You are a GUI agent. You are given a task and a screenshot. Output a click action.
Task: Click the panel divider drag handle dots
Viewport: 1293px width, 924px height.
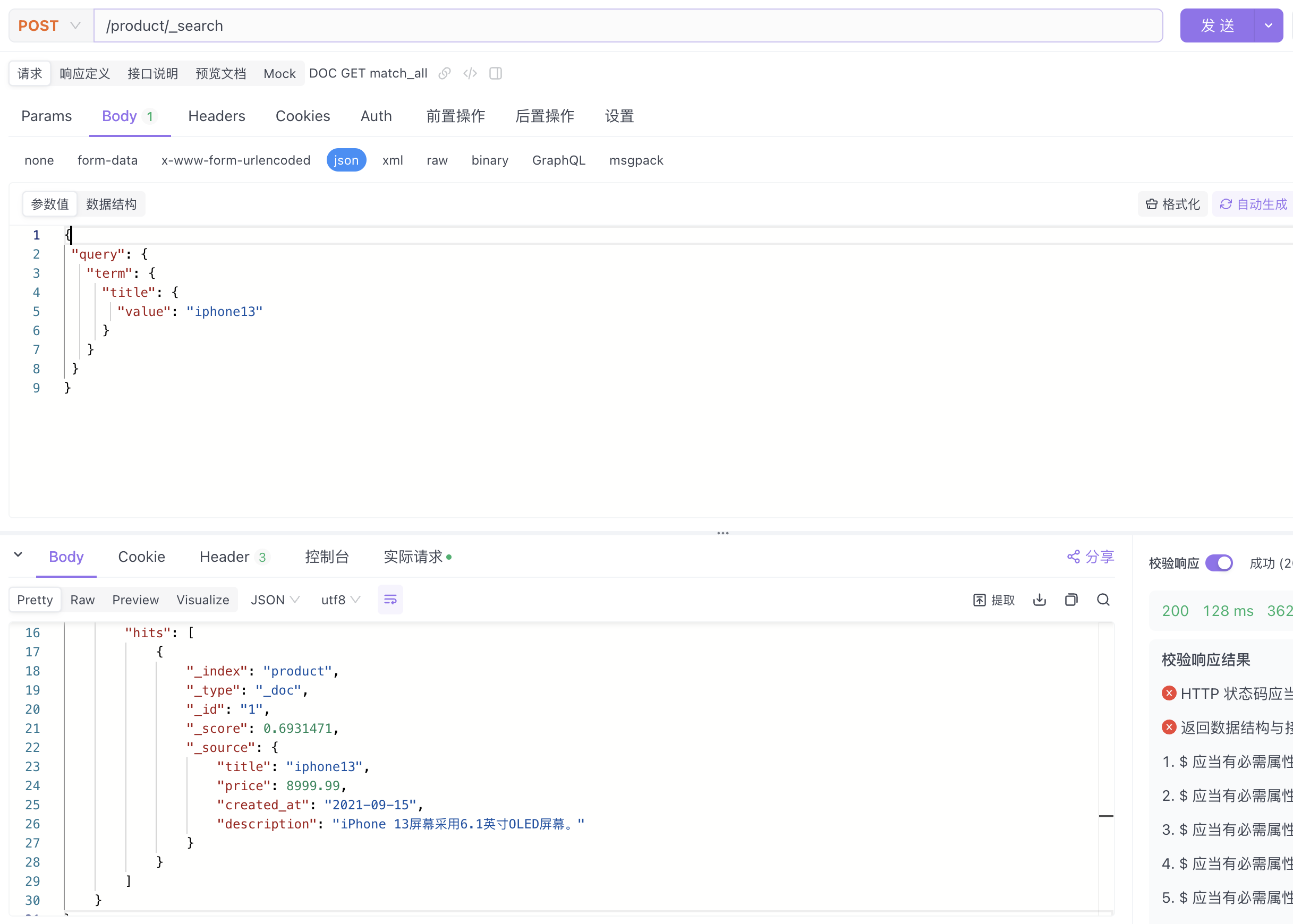point(723,533)
